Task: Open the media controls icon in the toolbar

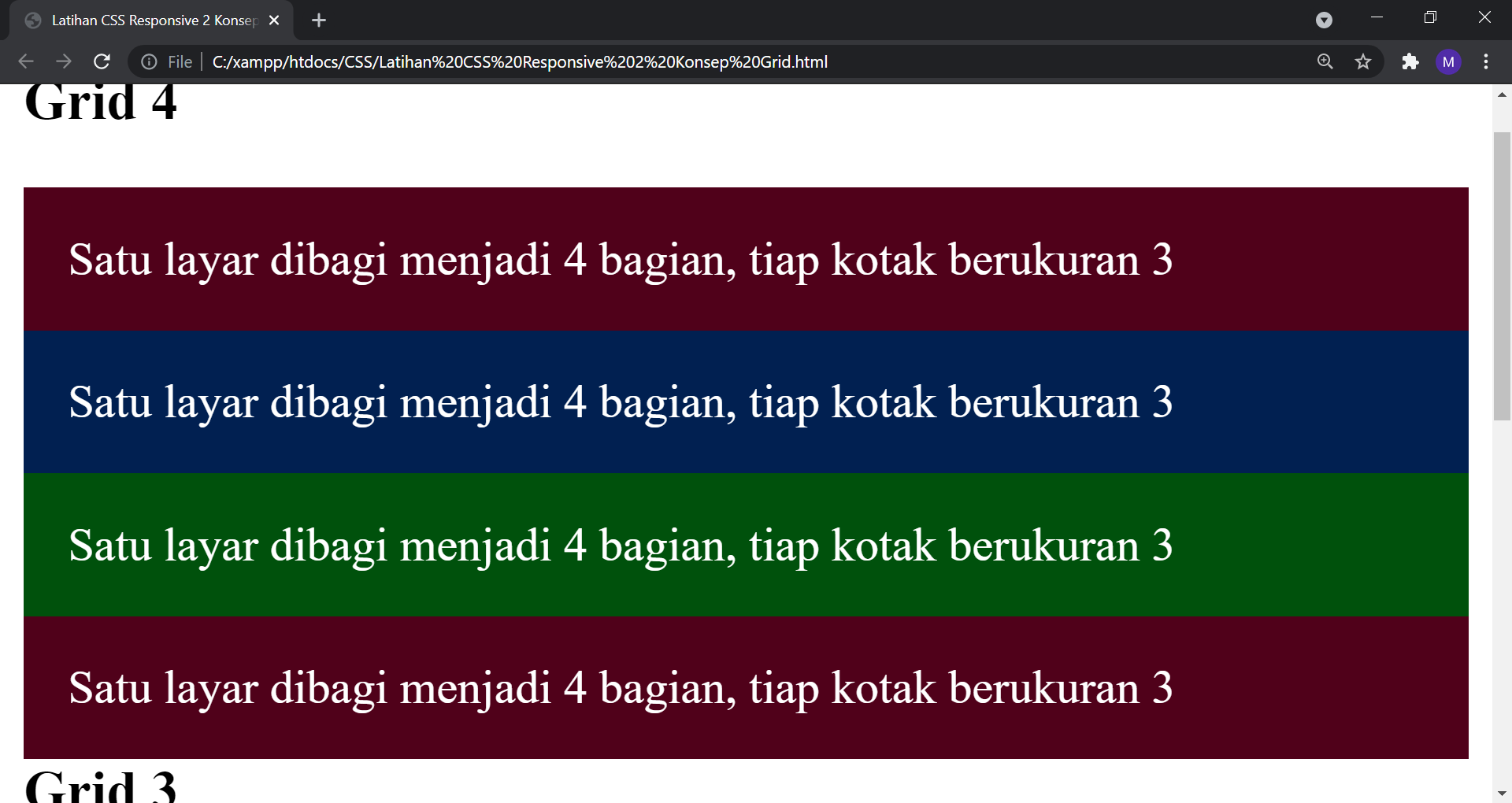Action: pyautogui.click(x=1324, y=20)
